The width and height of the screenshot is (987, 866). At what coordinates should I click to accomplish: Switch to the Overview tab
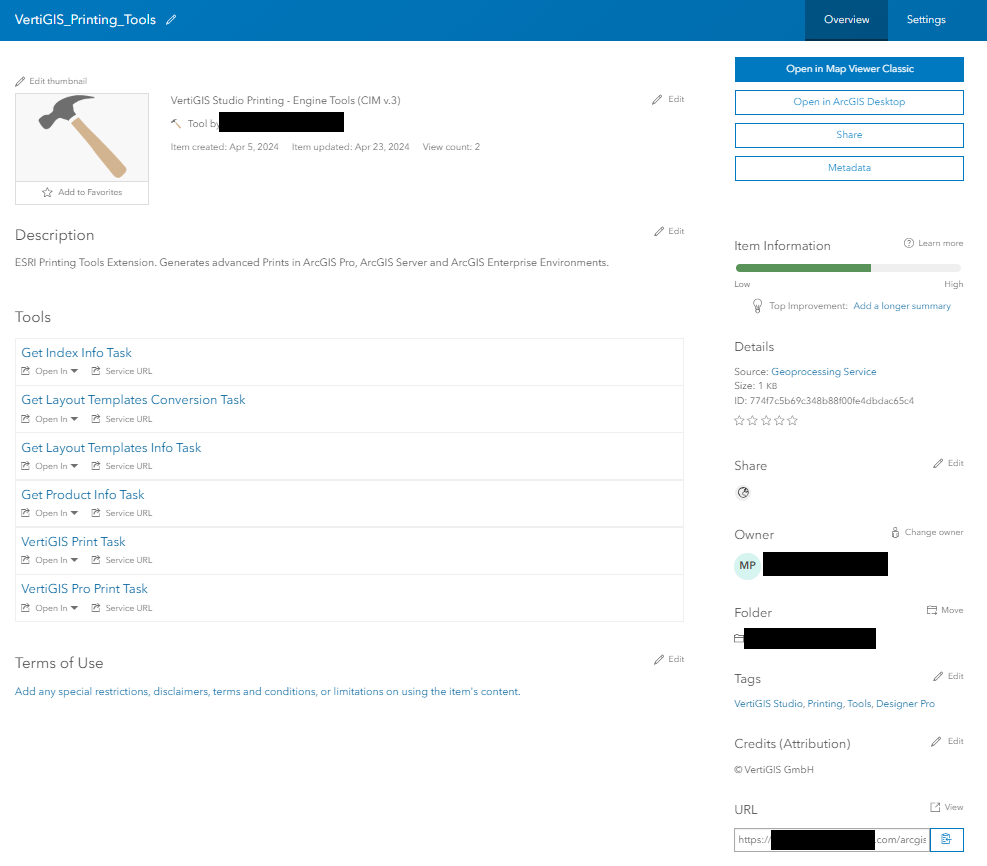846,20
